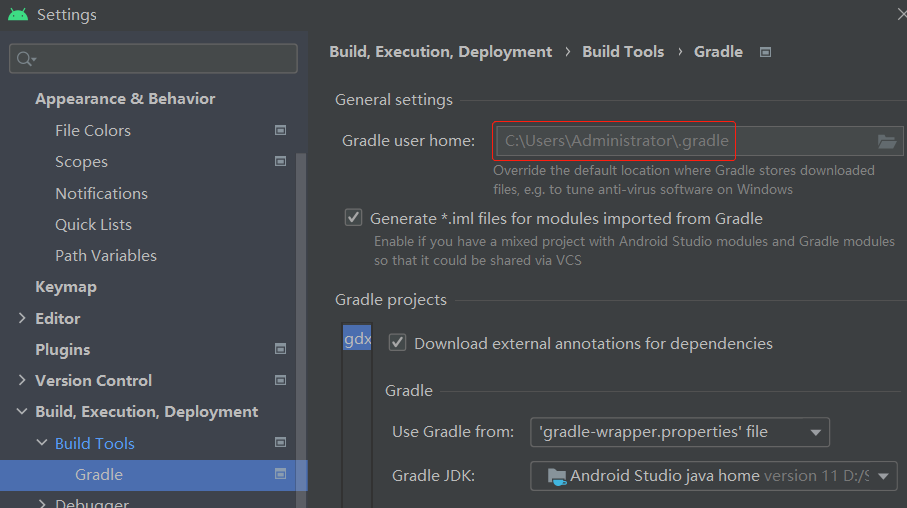907x508 pixels.
Task: Uncheck Download external annotations for dependencies
Action: tap(397, 343)
